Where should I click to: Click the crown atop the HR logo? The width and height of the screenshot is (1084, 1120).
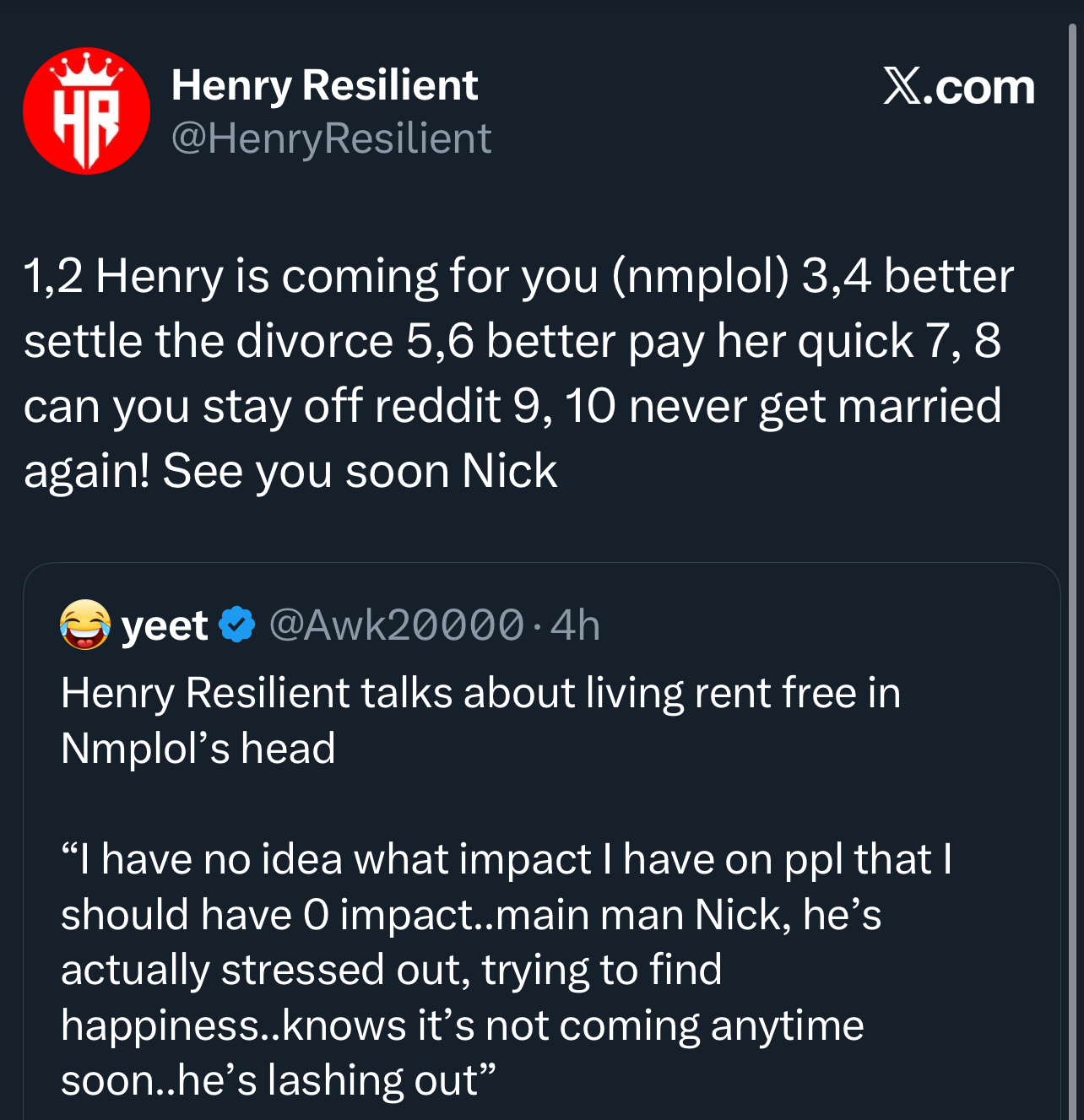[x=86, y=68]
